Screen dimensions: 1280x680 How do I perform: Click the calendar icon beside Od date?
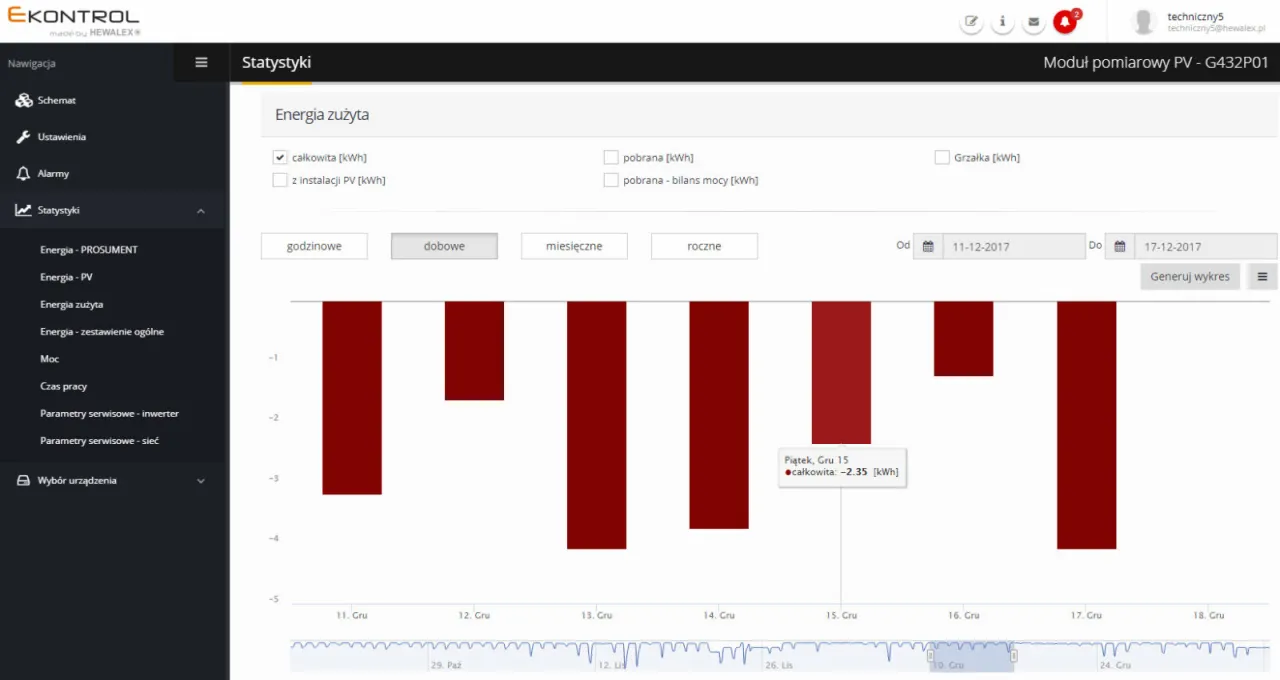(x=928, y=246)
